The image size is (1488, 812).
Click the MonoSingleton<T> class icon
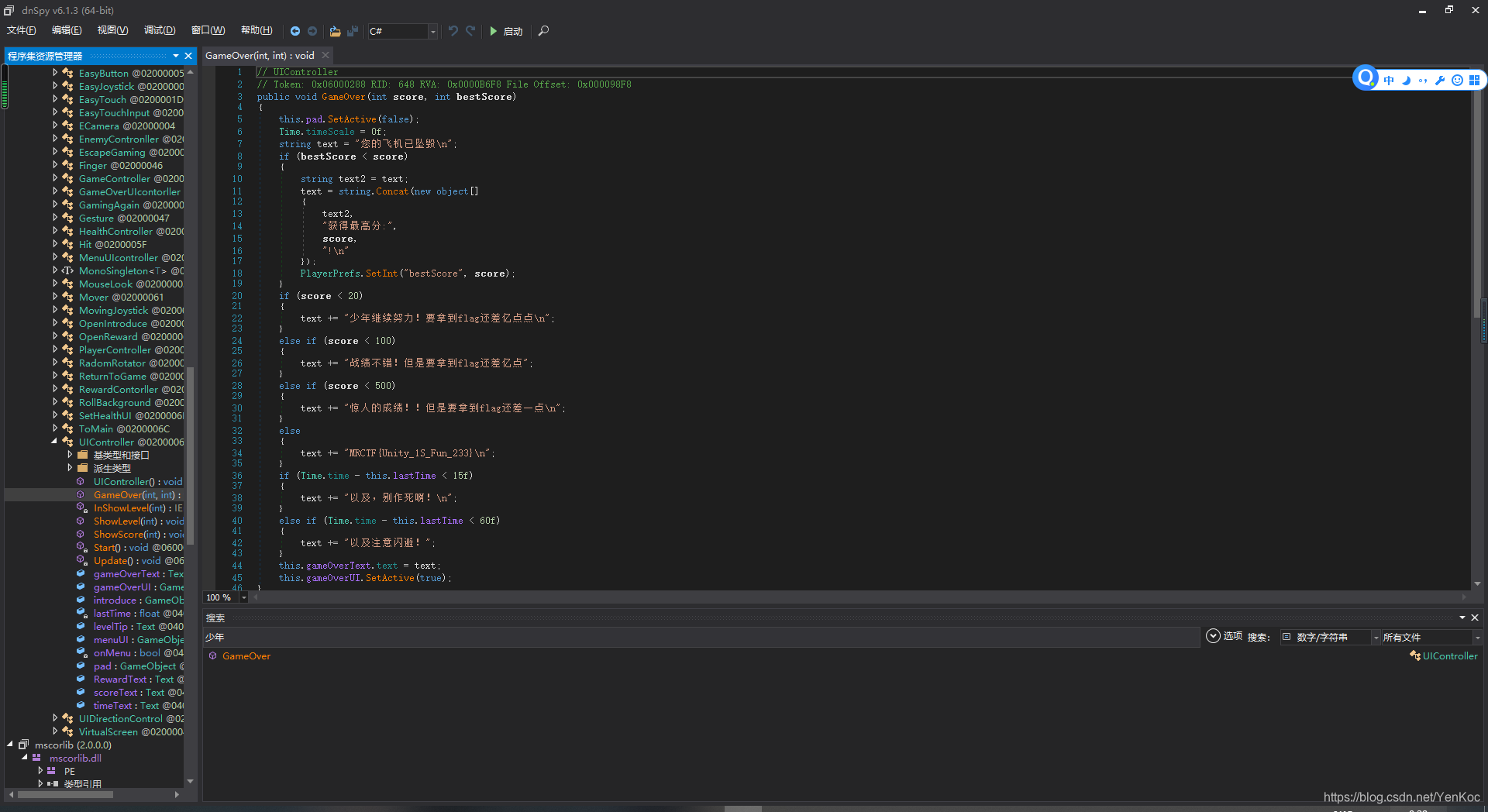click(x=68, y=270)
